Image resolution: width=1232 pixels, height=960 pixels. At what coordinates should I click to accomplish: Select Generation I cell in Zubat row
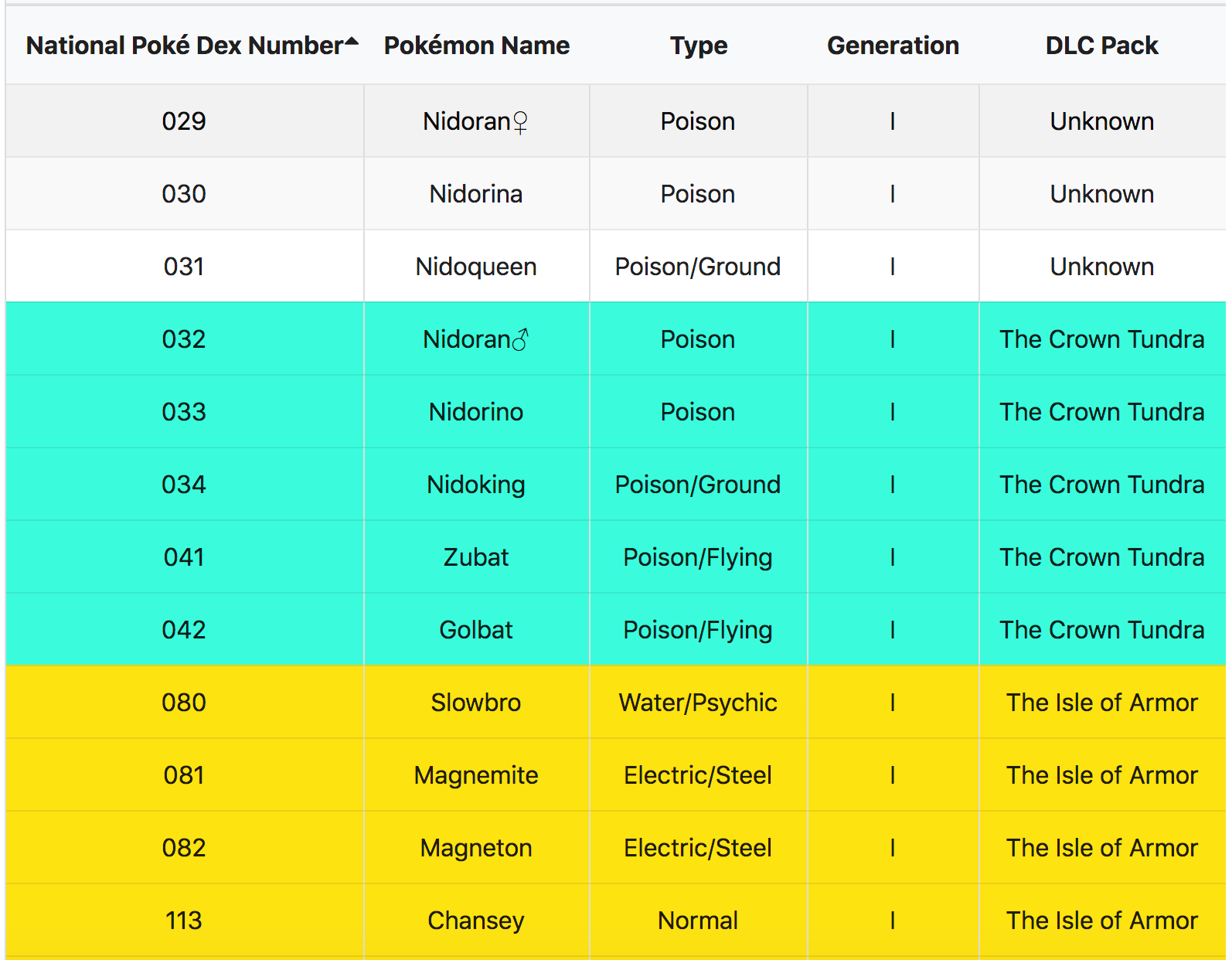893,557
